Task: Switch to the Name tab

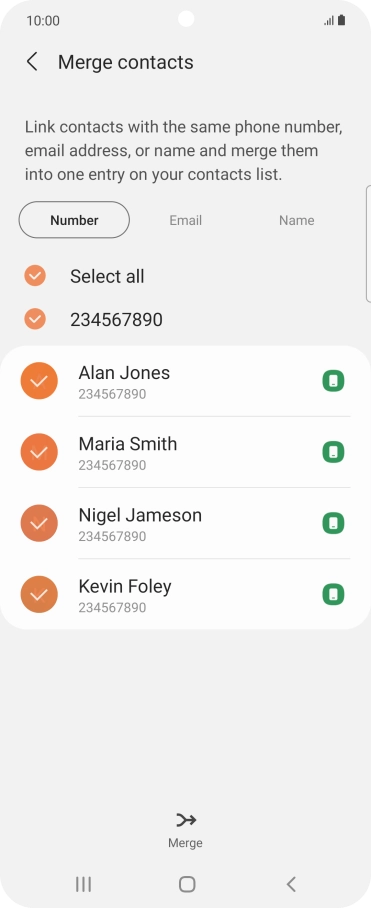Action: (x=296, y=220)
